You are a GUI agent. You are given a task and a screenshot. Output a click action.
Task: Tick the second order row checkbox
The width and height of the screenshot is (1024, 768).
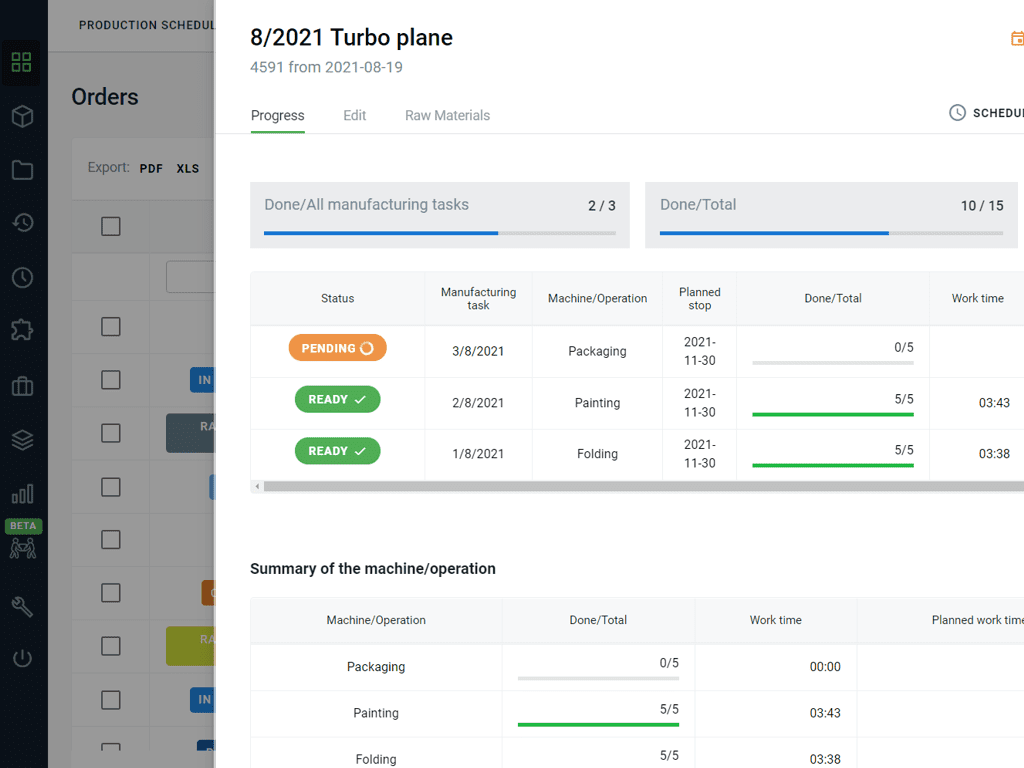tap(111, 380)
